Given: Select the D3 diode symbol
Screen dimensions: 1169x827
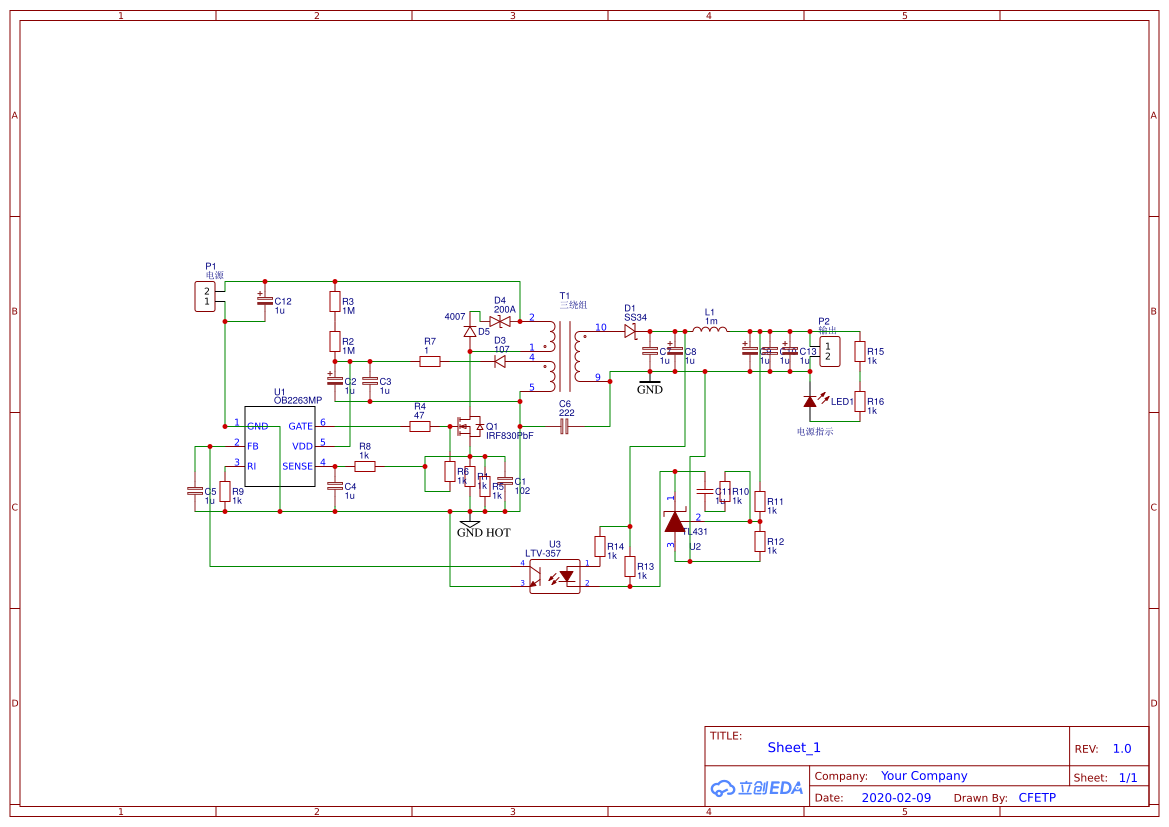Looking at the screenshot, I should [x=500, y=362].
